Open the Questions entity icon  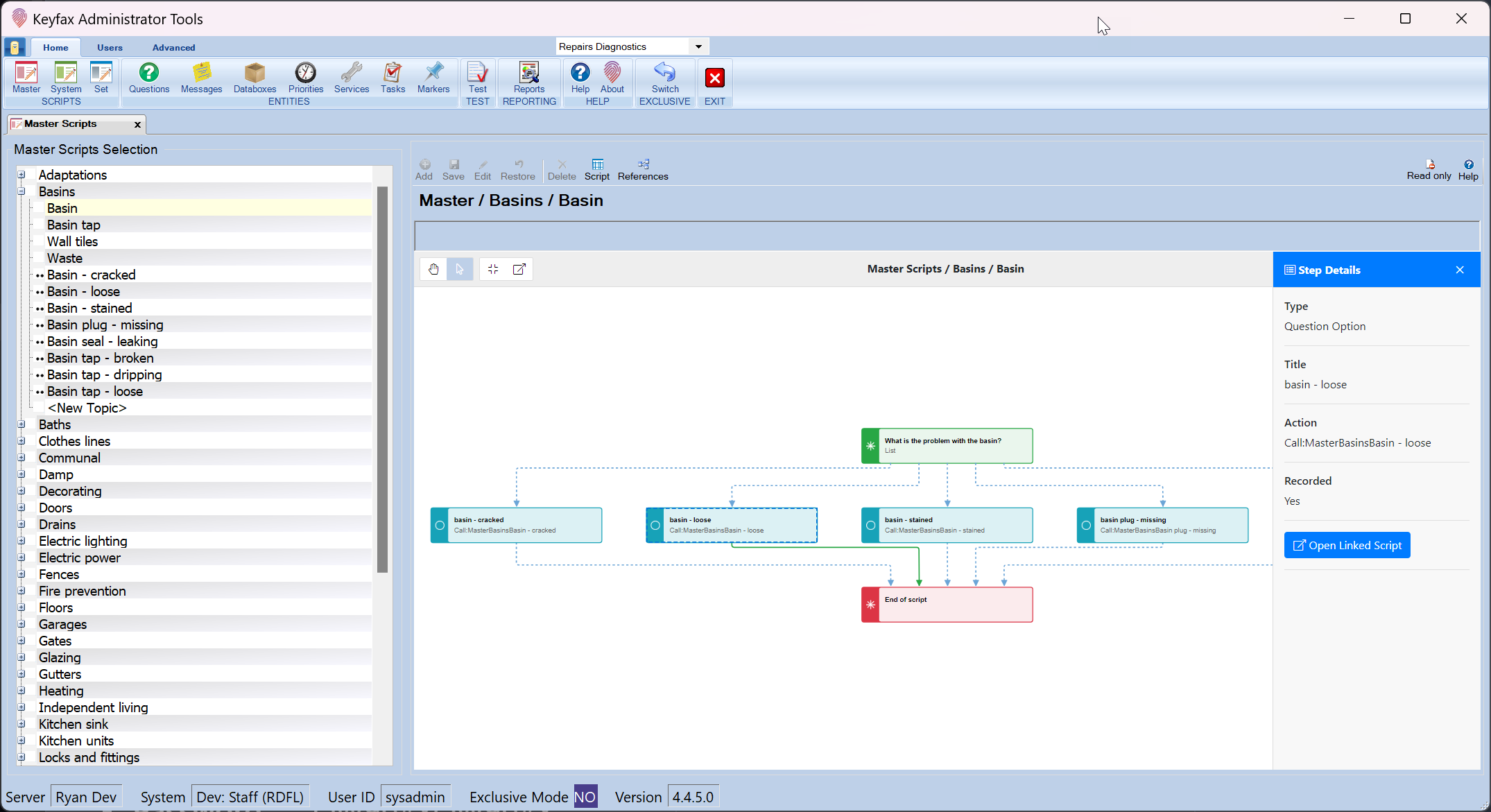148,74
